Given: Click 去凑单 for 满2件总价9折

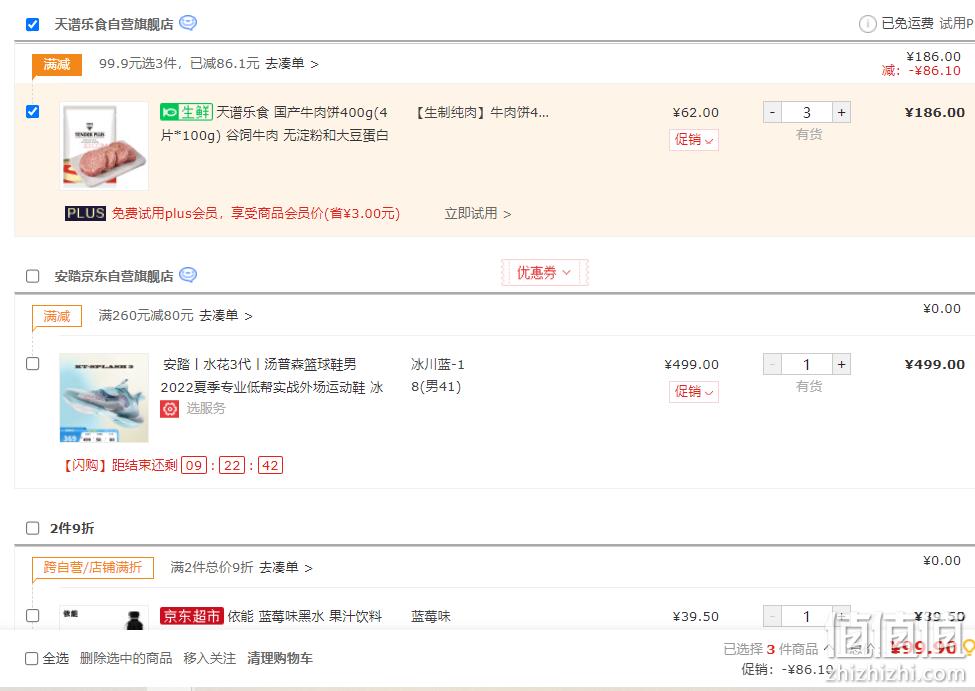Looking at the screenshot, I should pos(285,567).
